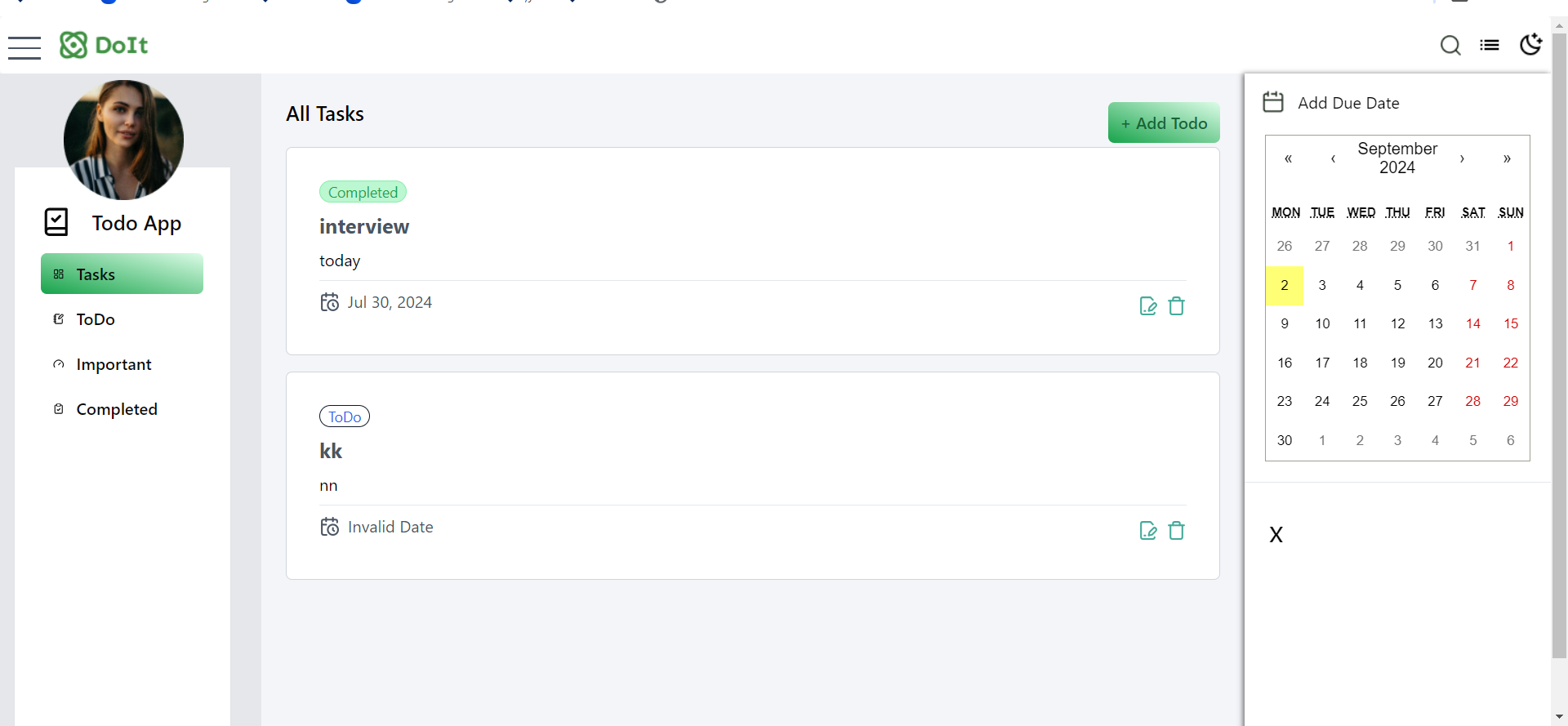
Task: Edit the interview task with pencil icon
Action: click(x=1148, y=305)
